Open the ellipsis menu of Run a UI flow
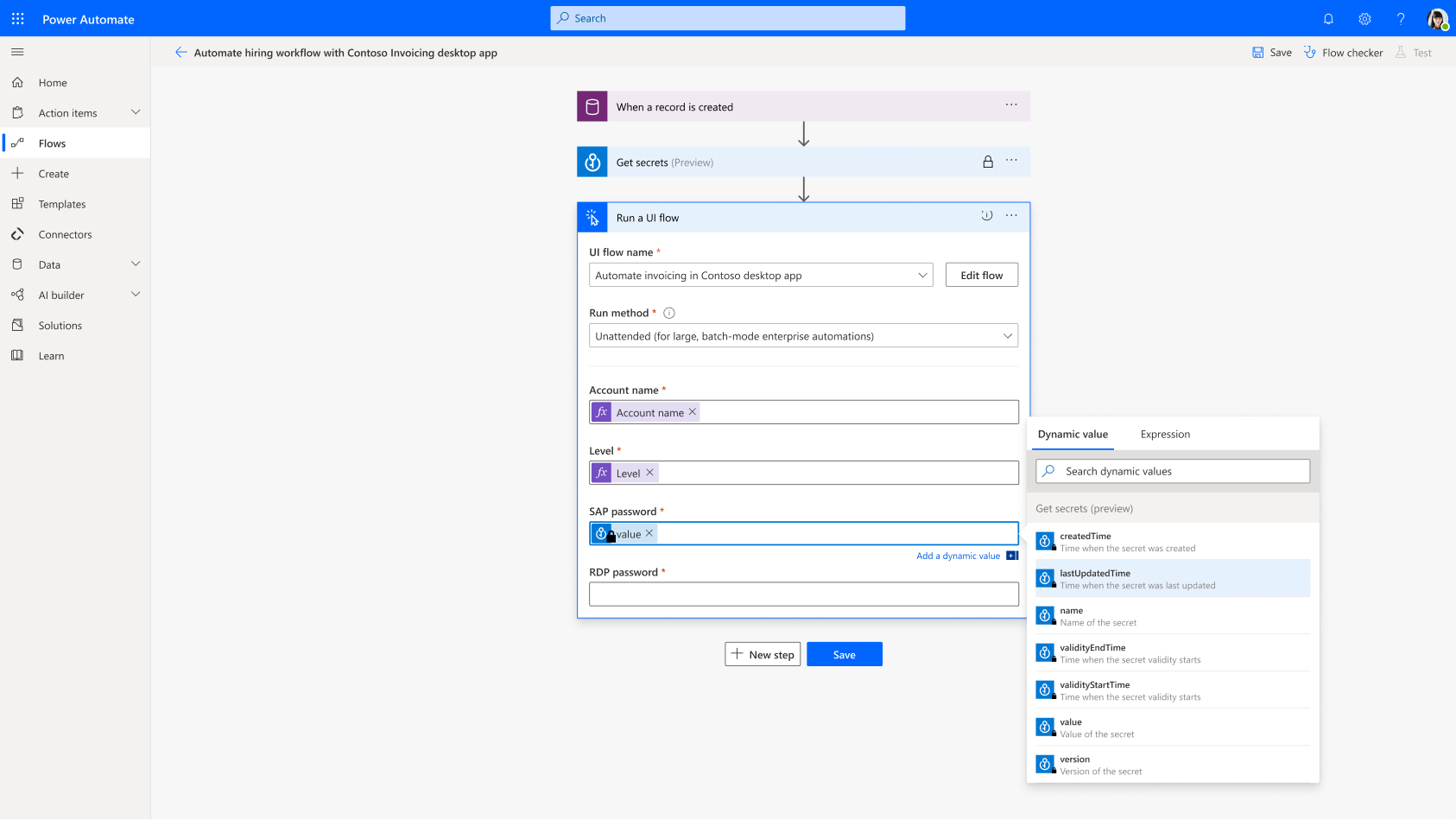 [x=1011, y=215]
